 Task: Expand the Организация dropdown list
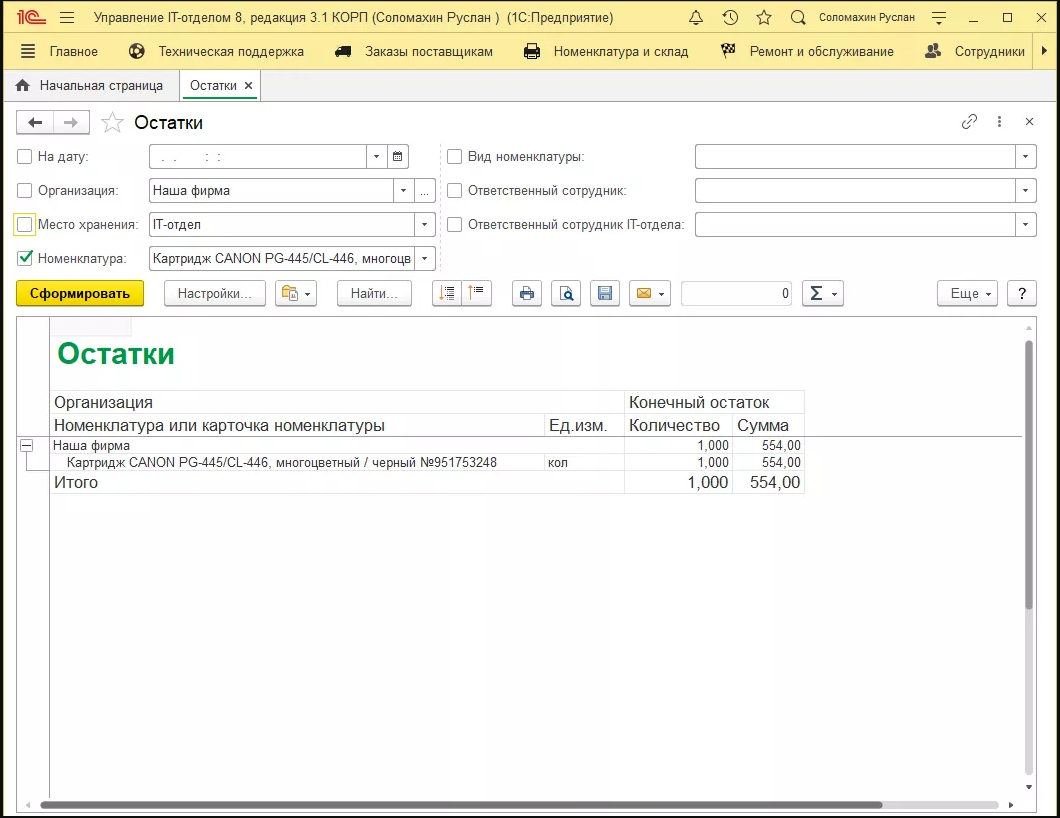403,190
